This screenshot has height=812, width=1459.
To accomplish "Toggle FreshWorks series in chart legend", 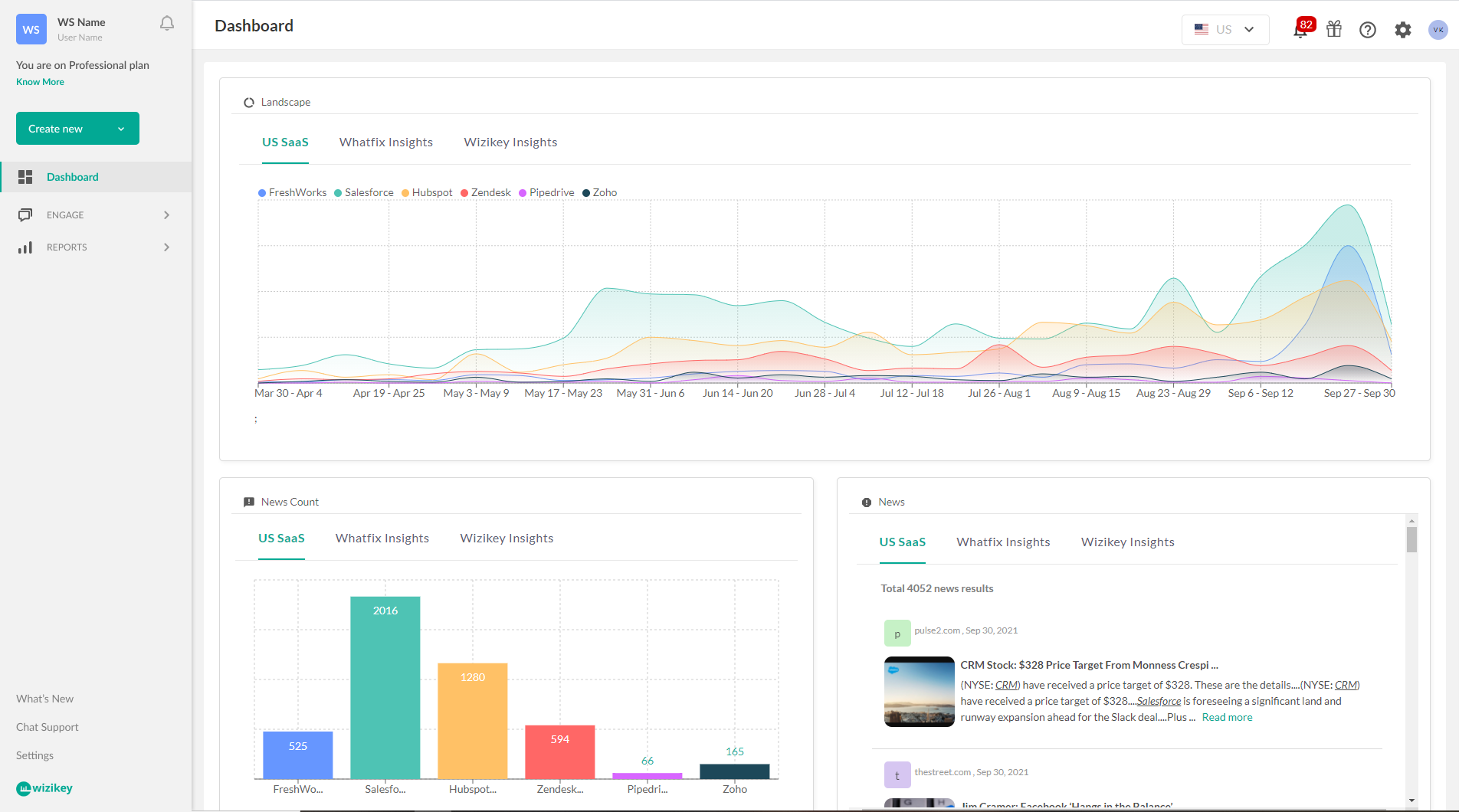I will pos(293,193).
